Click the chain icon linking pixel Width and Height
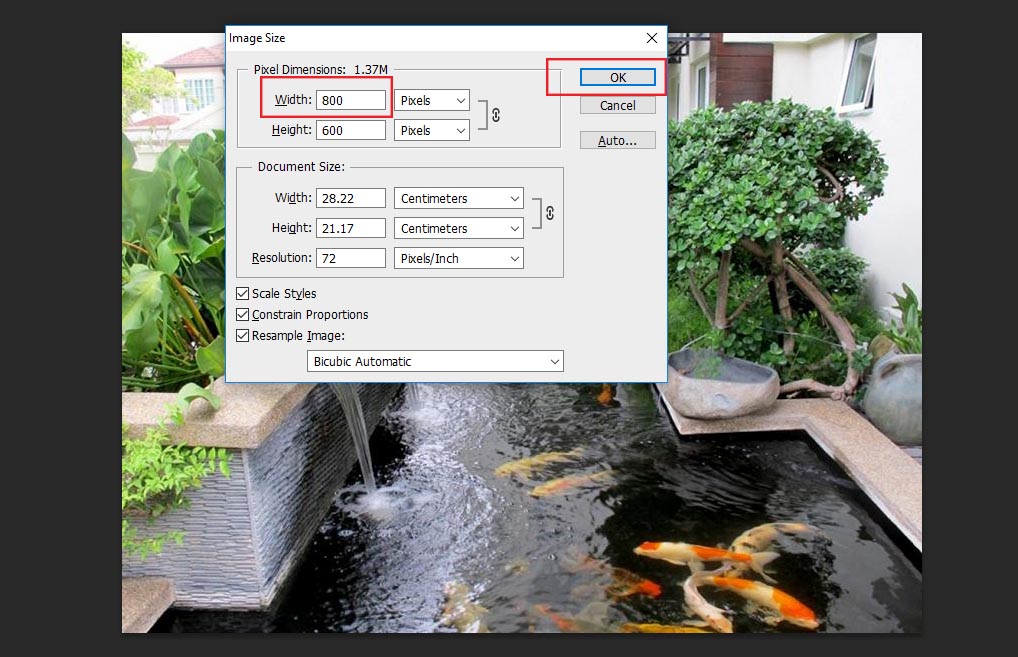The height and width of the screenshot is (657, 1018). tap(495, 114)
